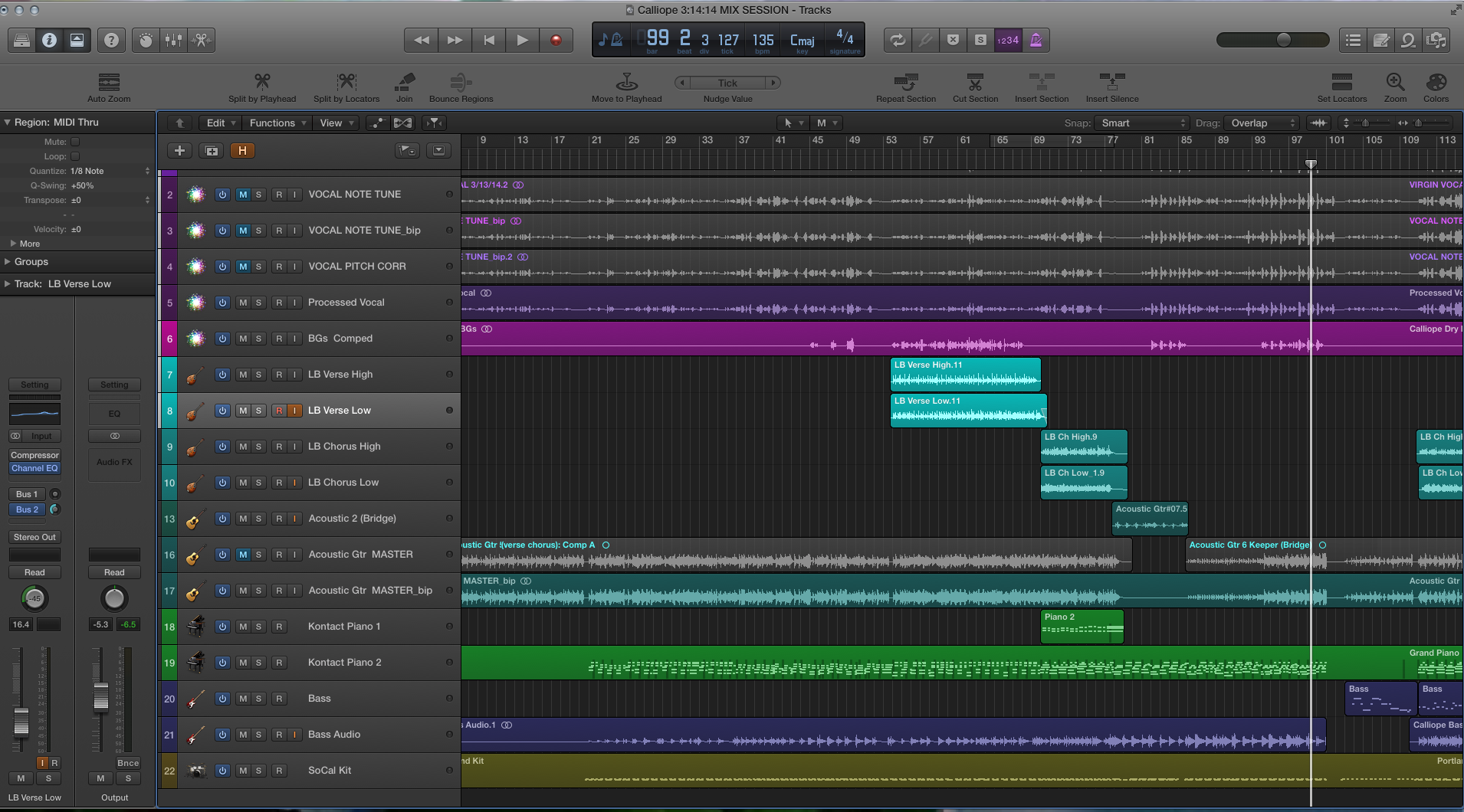Collapse the Region: MIDI Thru disclosure triangle
The height and width of the screenshot is (812, 1464).
pos(8,122)
